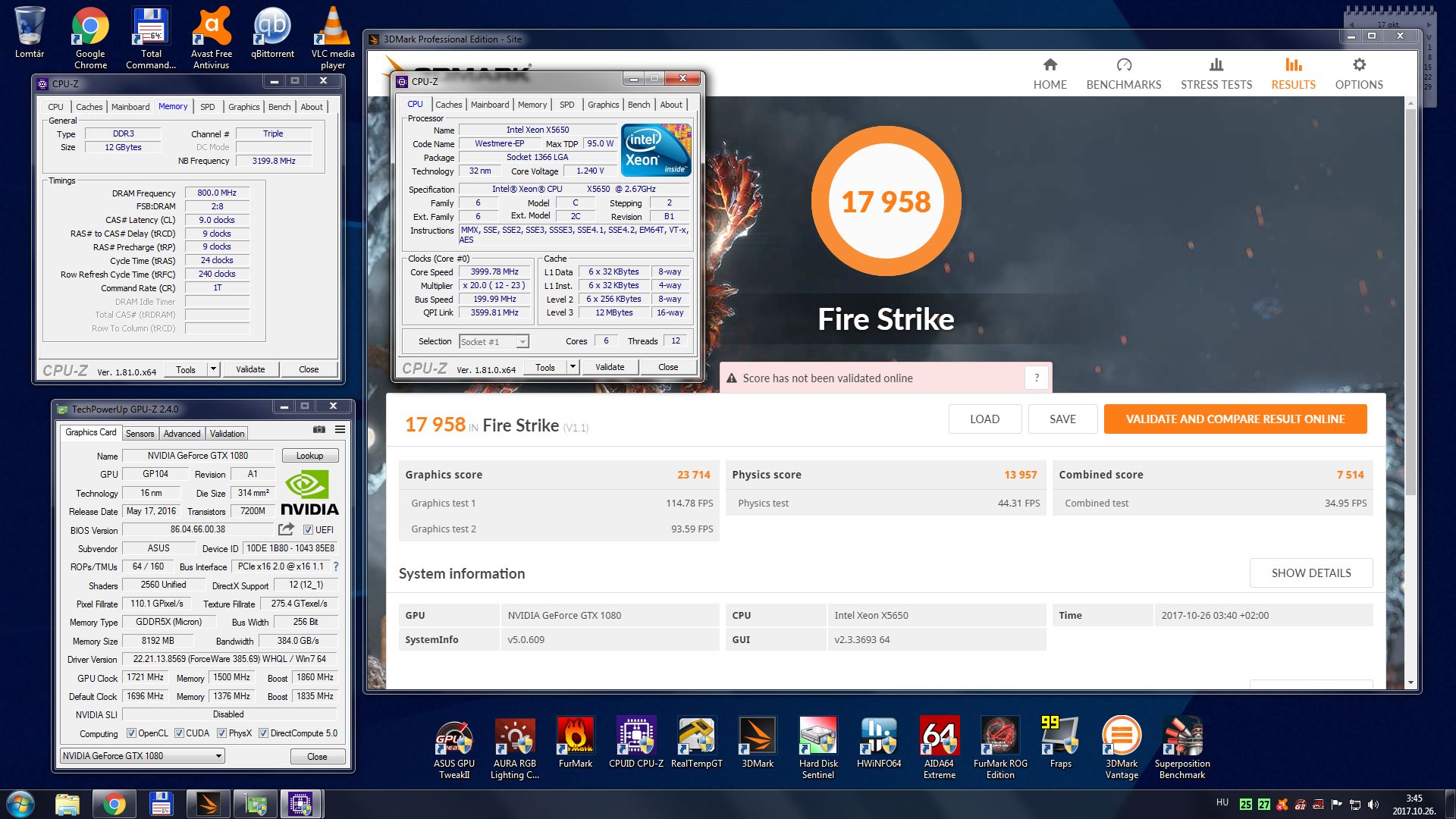The image size is (1456, 819).
Task: Toggle the OpenCL checkbox
Action: 131,733
